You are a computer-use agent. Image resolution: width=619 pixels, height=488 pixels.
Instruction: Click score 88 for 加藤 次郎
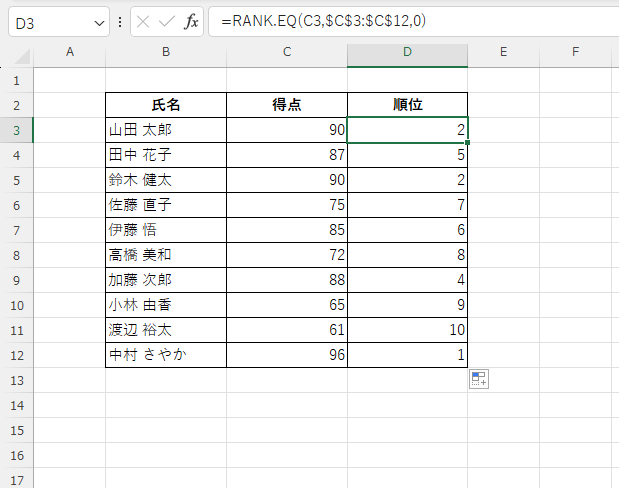pyautogui.click(x=287, y=280)
